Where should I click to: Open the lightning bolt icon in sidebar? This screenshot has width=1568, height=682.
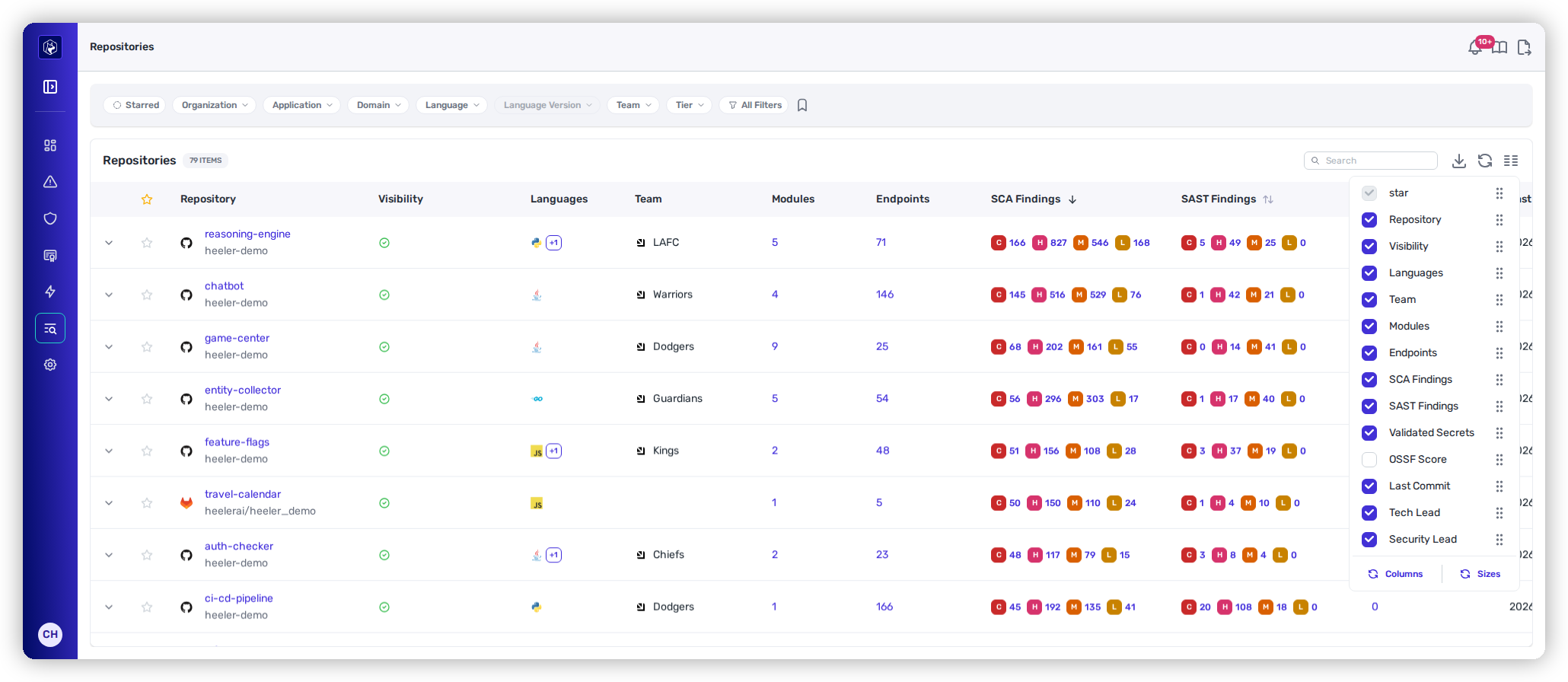point(50,292)
